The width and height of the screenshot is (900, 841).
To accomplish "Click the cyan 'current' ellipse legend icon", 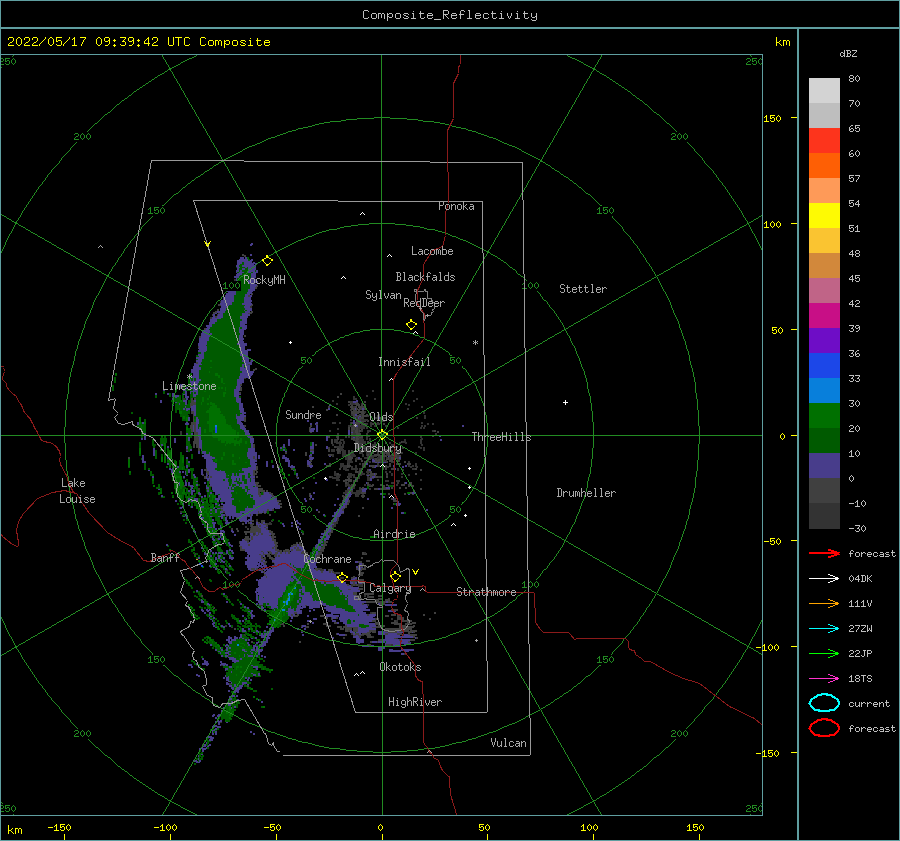I will (824, 703).
